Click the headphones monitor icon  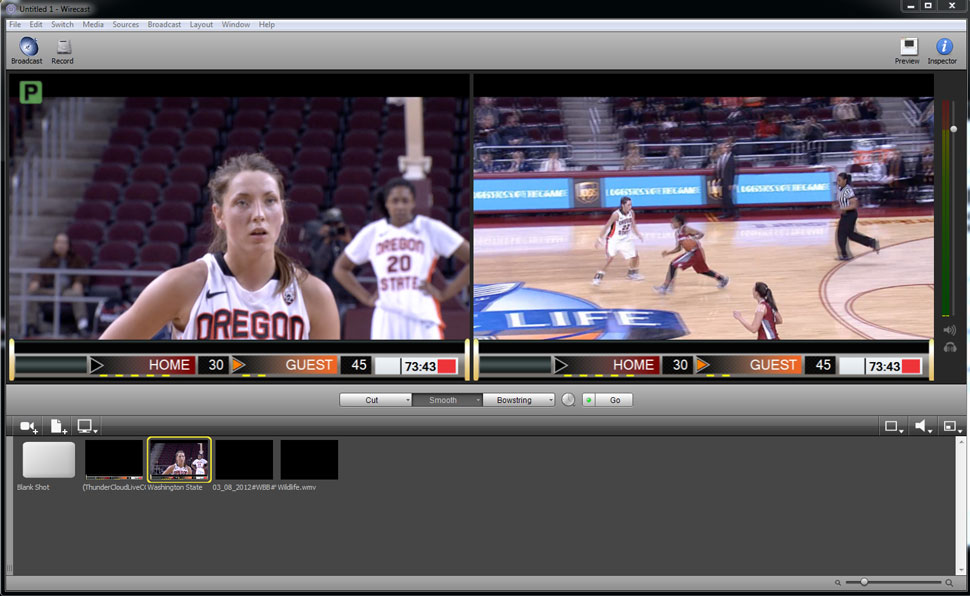click(949, 347)
